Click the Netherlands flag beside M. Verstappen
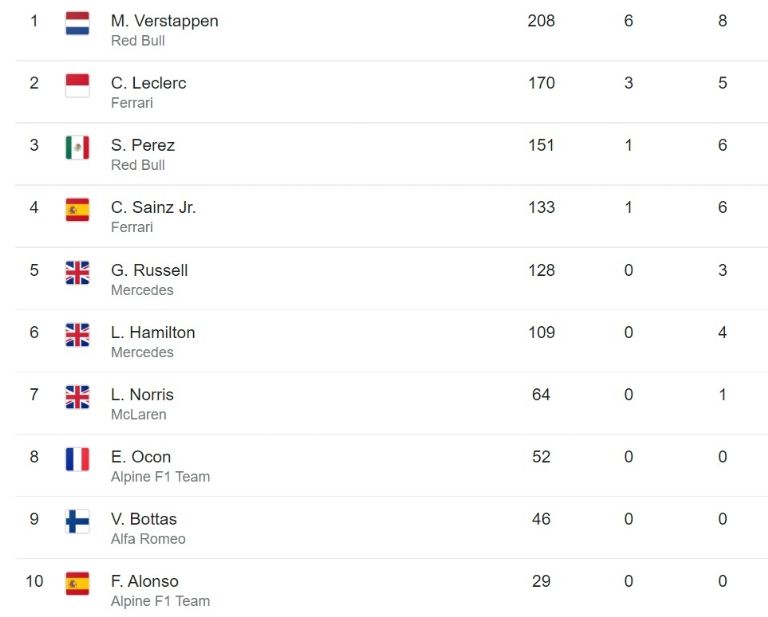The image size is (768, 617). pos(77,23)
